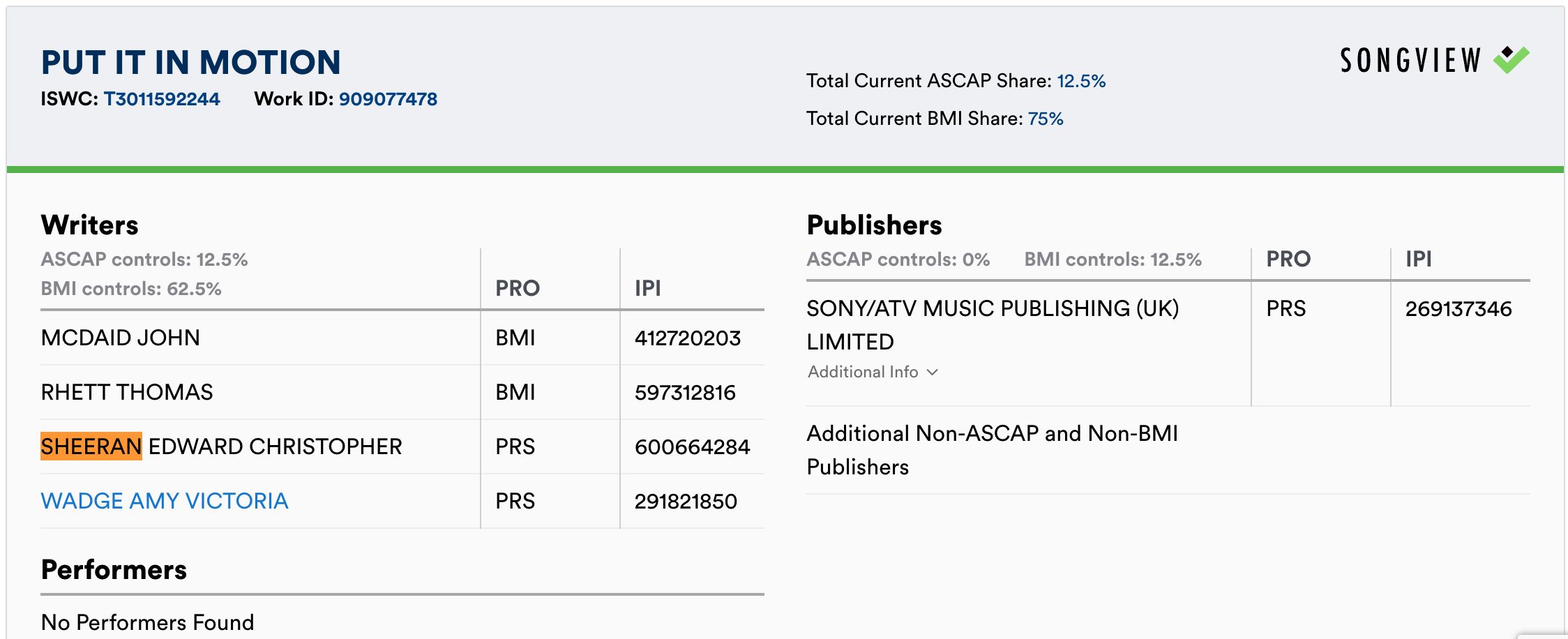Click publishers BMI controls: 12.5% label
The width and height of the screenshot is (1568, 639).
click(x=1113, y=260)
